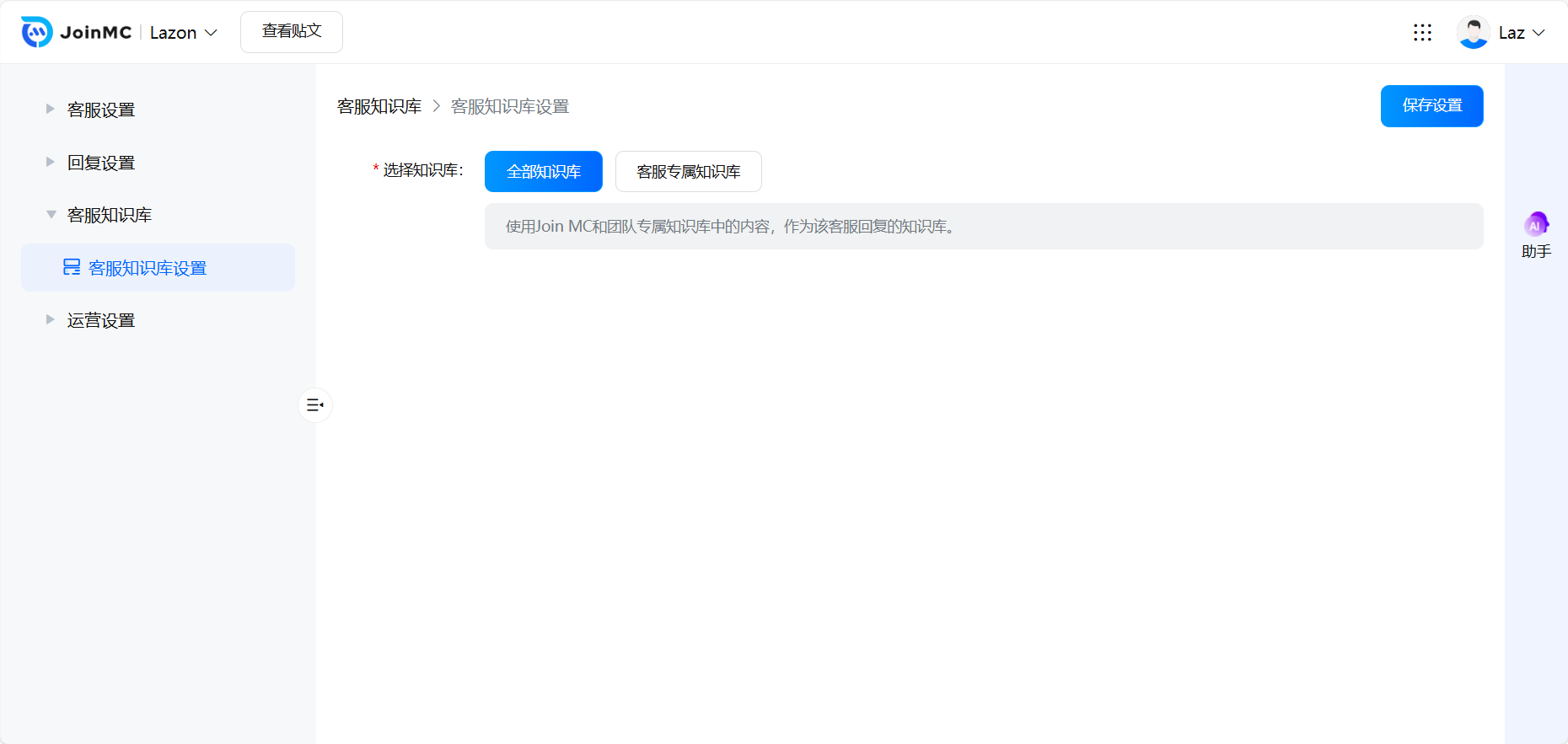Expand the 回复设置 tree arrow

51,163
